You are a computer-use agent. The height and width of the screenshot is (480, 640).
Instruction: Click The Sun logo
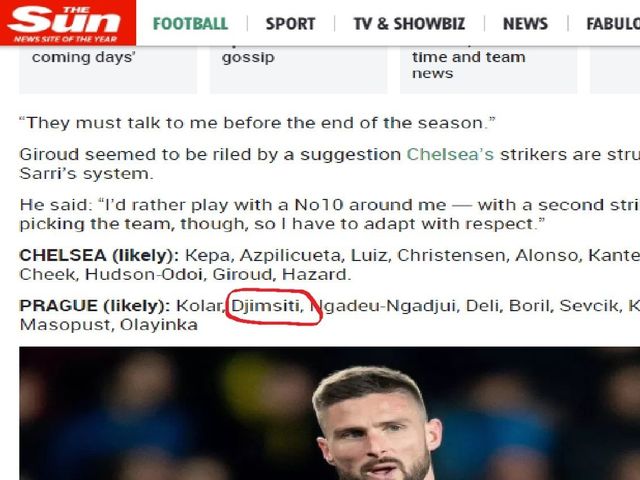(68, 22)
